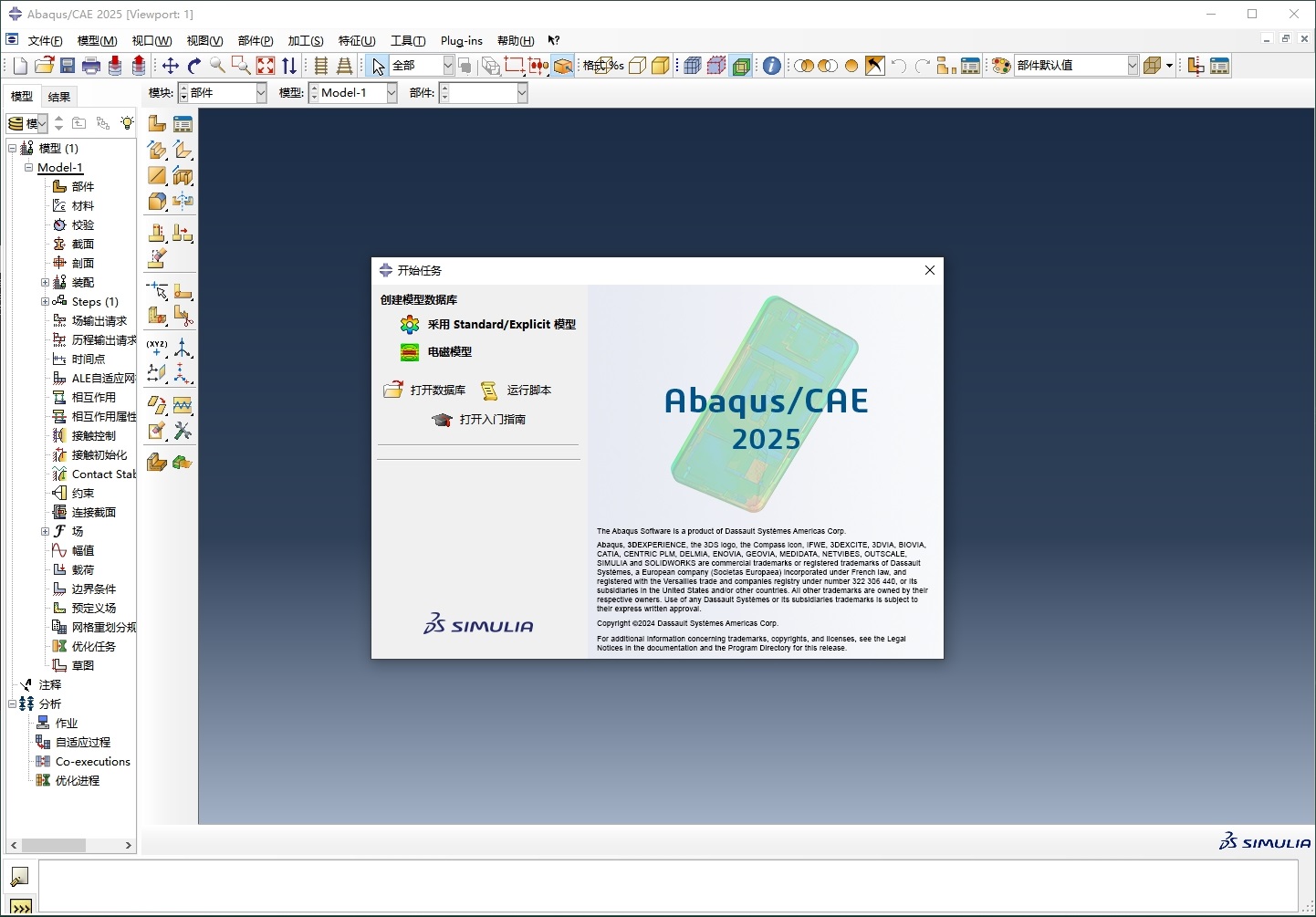Click the Pan View tool

click(171, 66)
